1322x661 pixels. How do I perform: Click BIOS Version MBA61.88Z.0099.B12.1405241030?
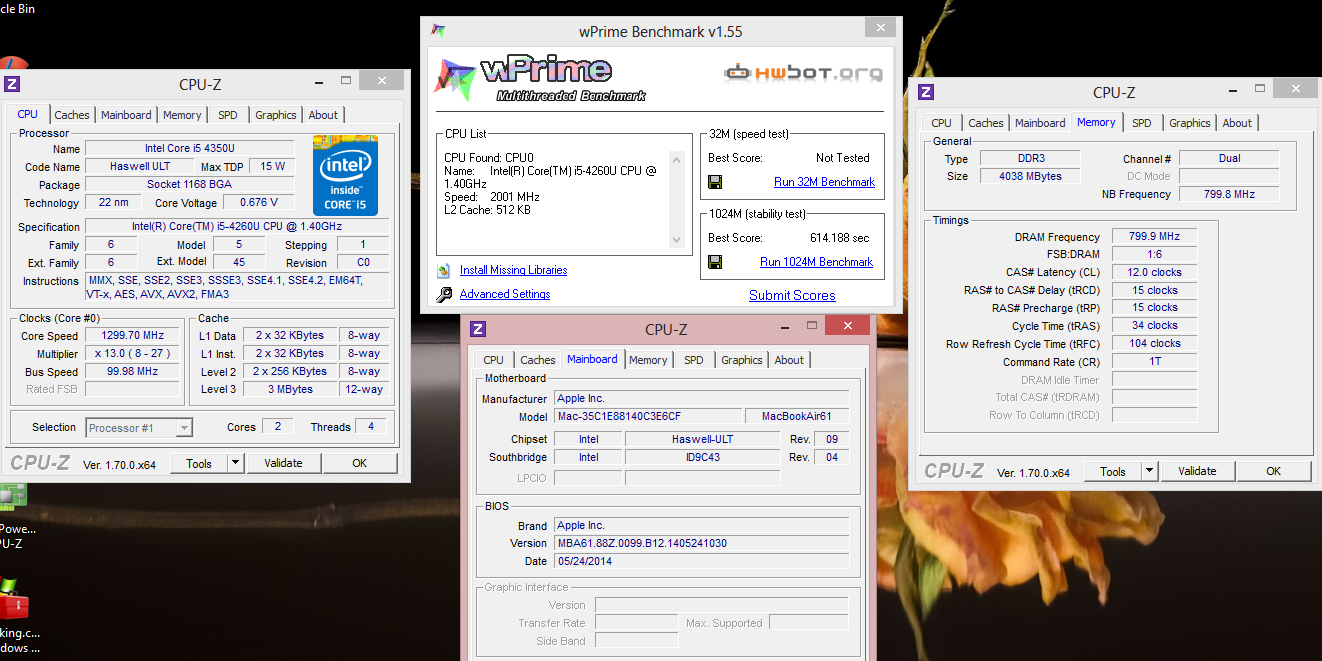701,543
